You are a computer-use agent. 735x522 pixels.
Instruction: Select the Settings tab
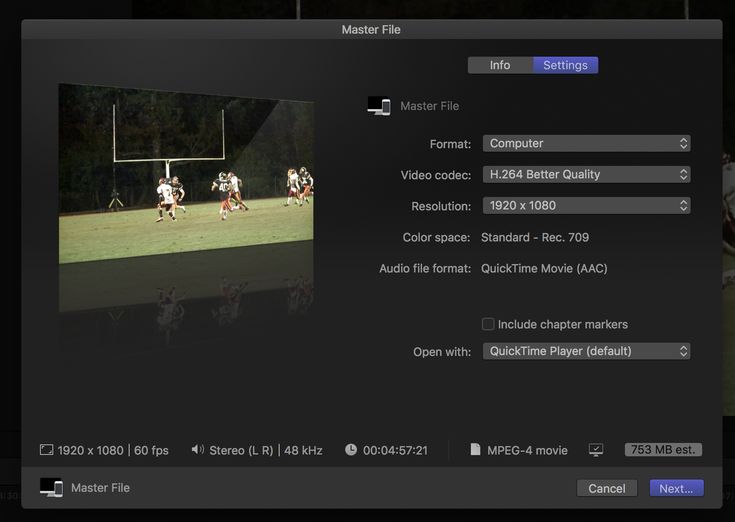(565, 65)
